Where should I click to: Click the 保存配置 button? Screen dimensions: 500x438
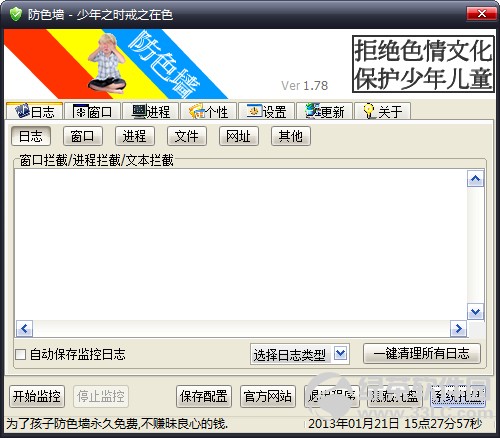point(204,396)
